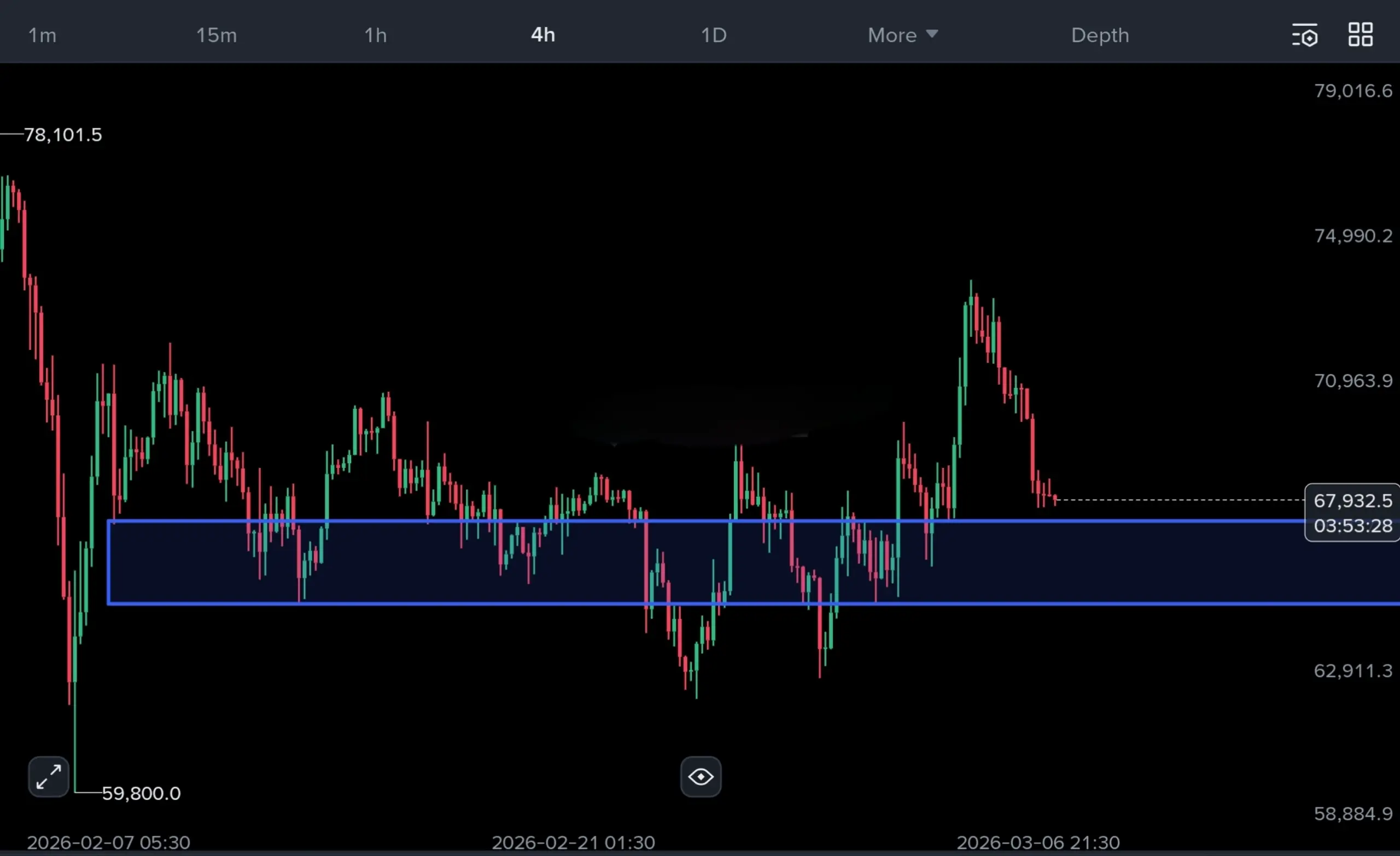The height and width of the screenshot is (856, 1400).
Task: Open the More timeframes dropdown
Action: click(x=892, y=35)
